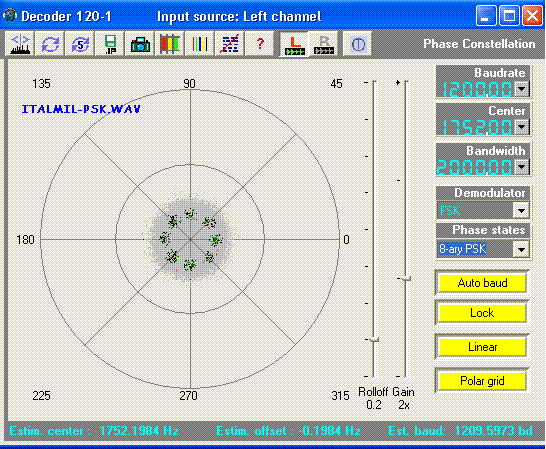Screen dimensions: 546x449
Task: Click the yellow Lock button
Action: pos(482,313)
